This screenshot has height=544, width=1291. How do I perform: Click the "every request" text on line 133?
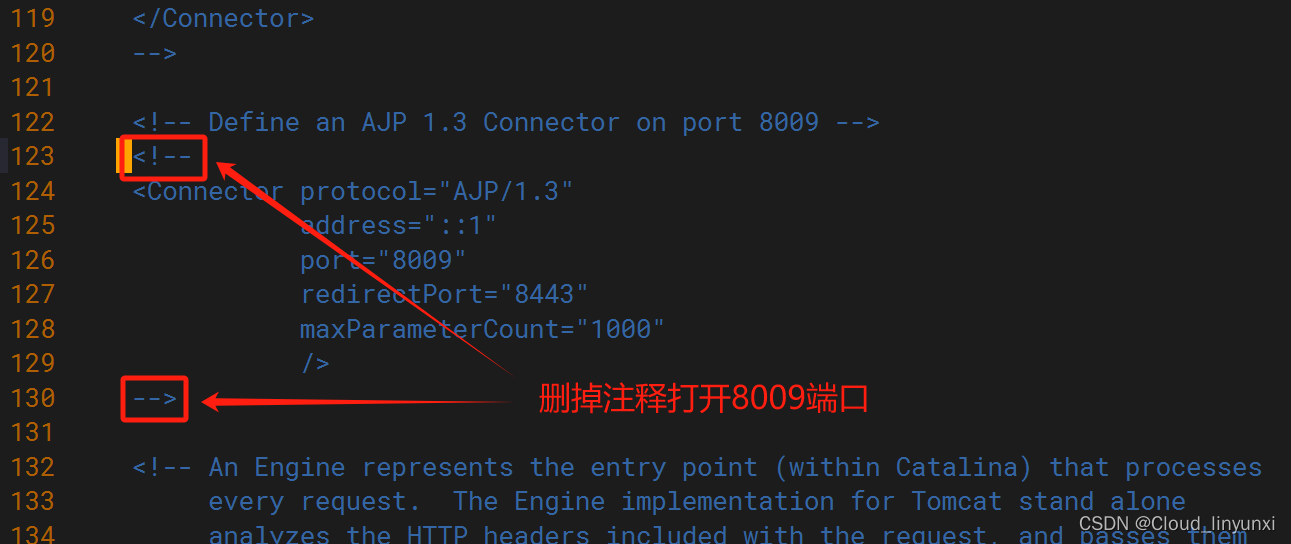(307, 501)
